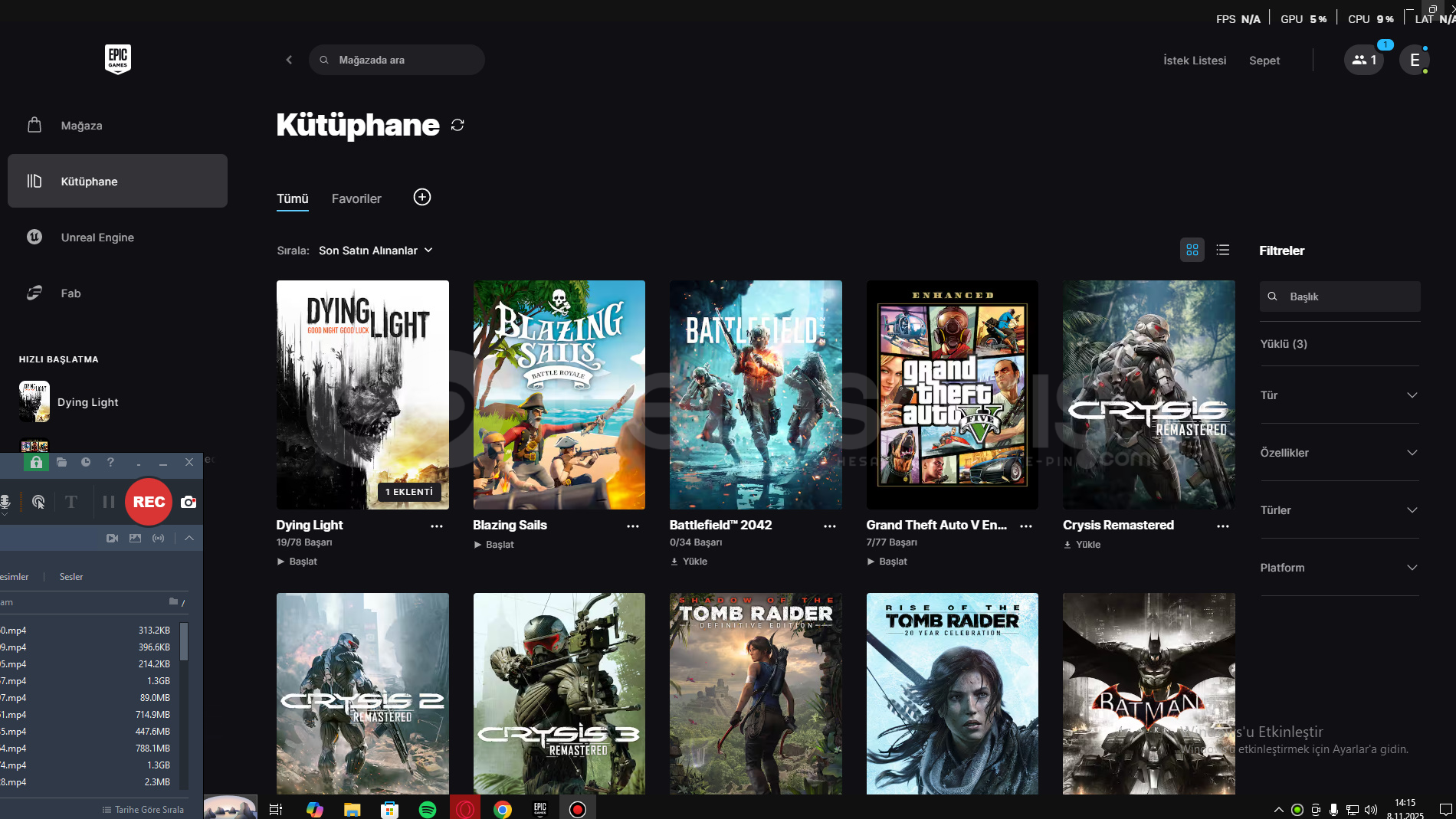Open Unreal Engine section
Image resolution: width=1456 pixels, height=819 pixels.
point(117,238)
